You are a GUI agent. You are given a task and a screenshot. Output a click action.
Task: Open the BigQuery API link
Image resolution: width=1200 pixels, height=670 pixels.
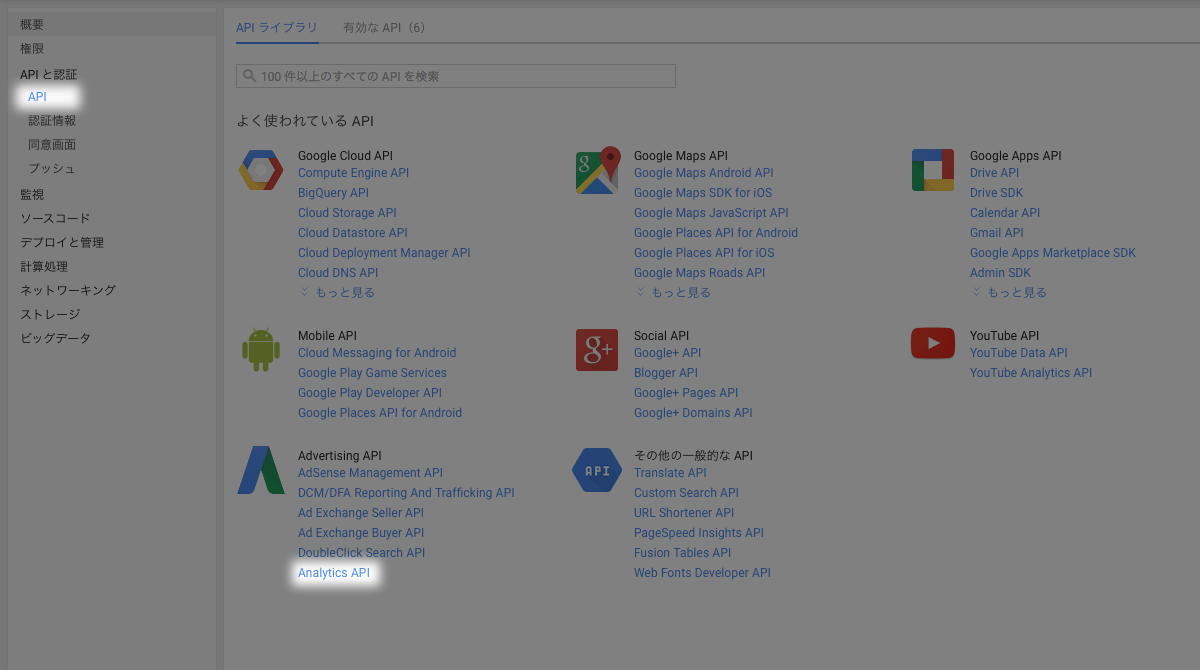(x=333, y=193)
